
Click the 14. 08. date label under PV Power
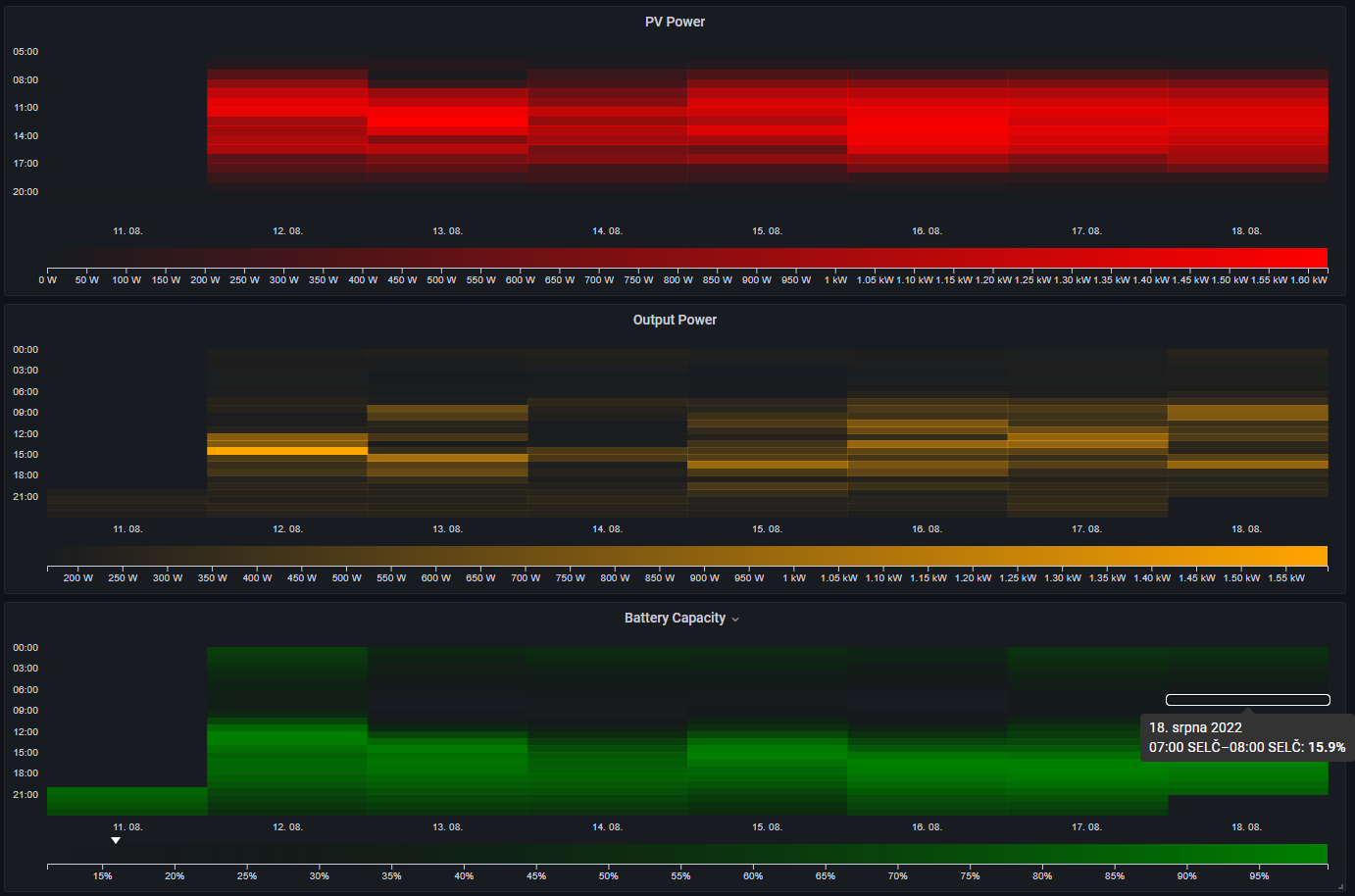pyautogui.click(x=607, y=231)
